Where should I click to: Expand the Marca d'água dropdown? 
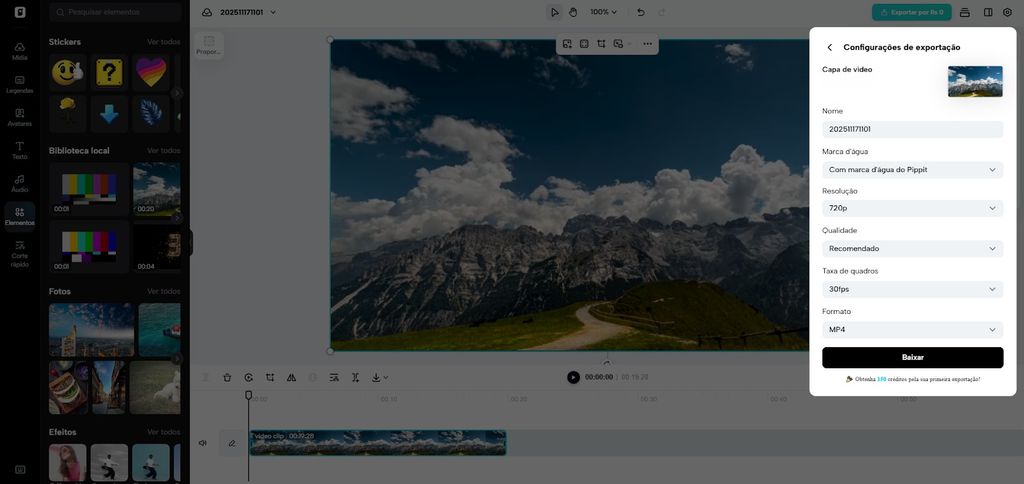click(x=912, y=170)
